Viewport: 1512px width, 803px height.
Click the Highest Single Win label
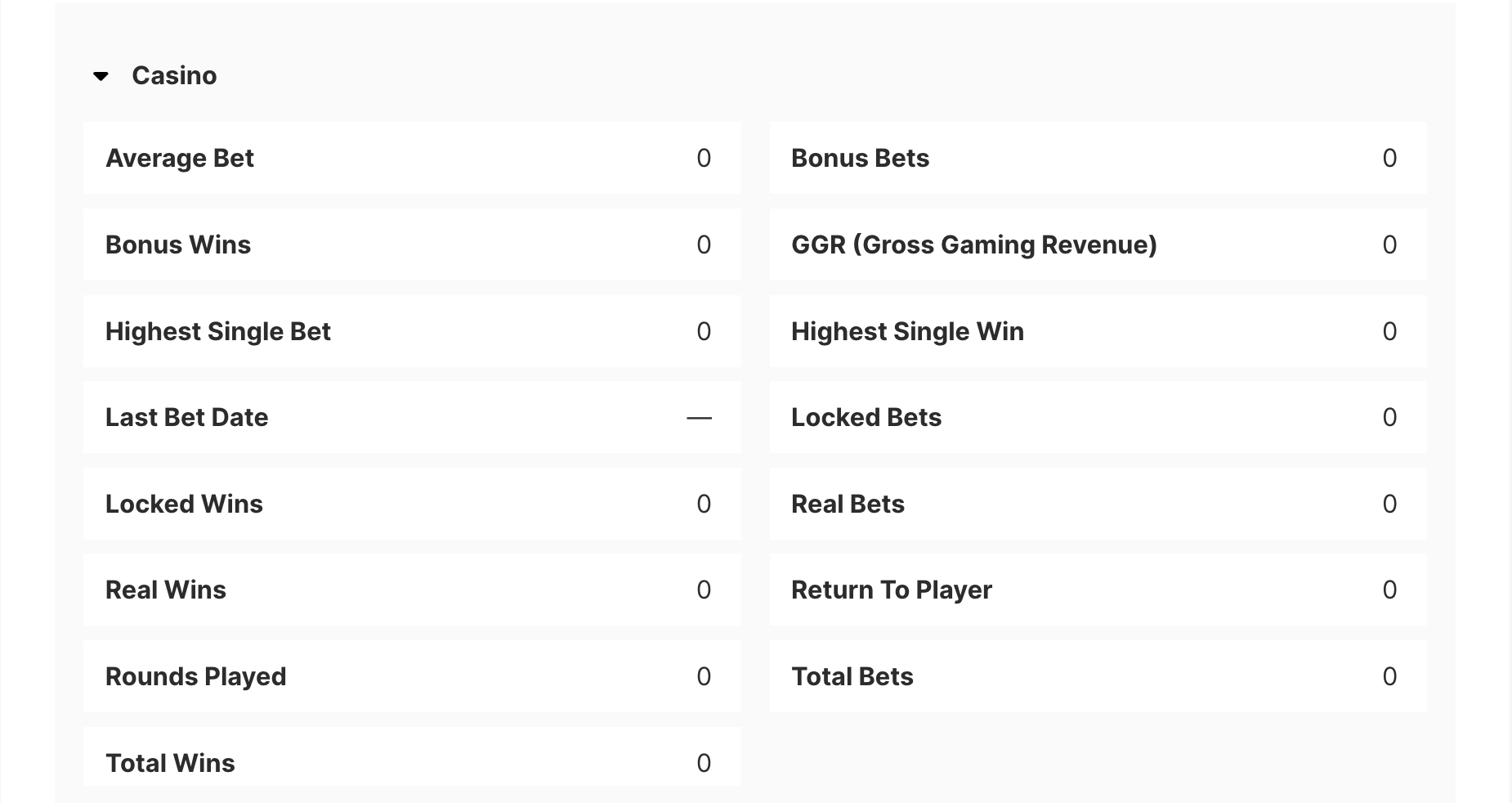tap(907, 331)
